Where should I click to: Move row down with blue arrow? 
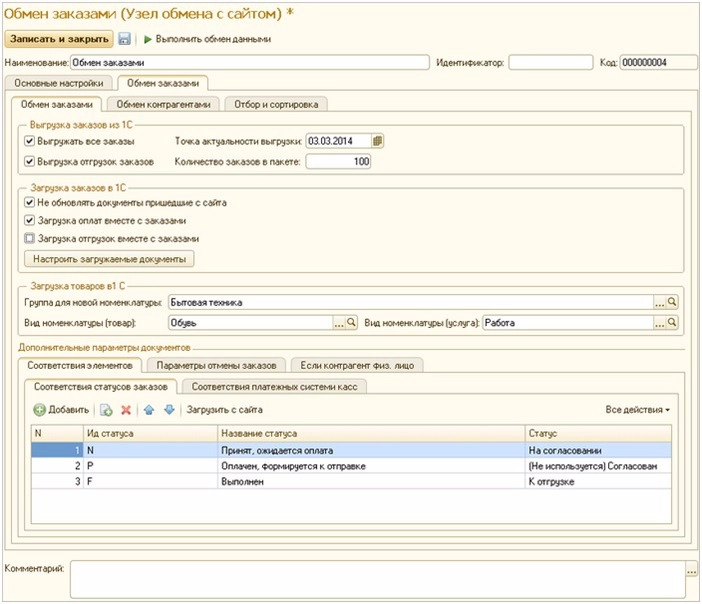(169, 410)
